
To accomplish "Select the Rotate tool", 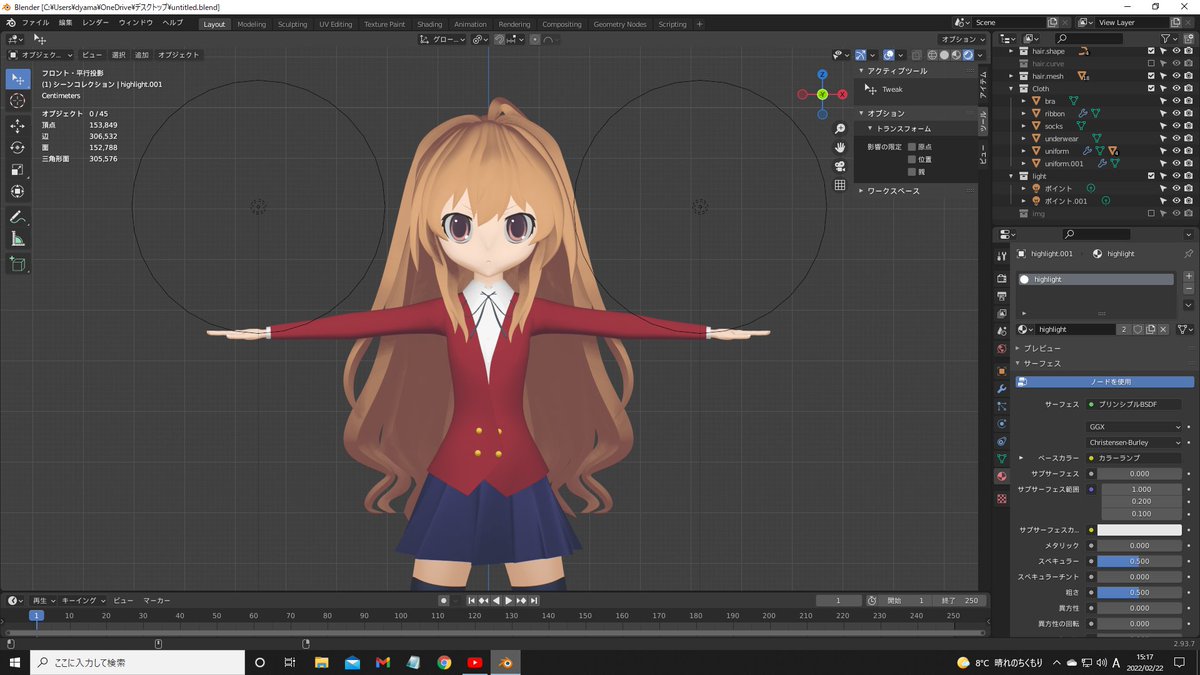I will pos(17,148).
